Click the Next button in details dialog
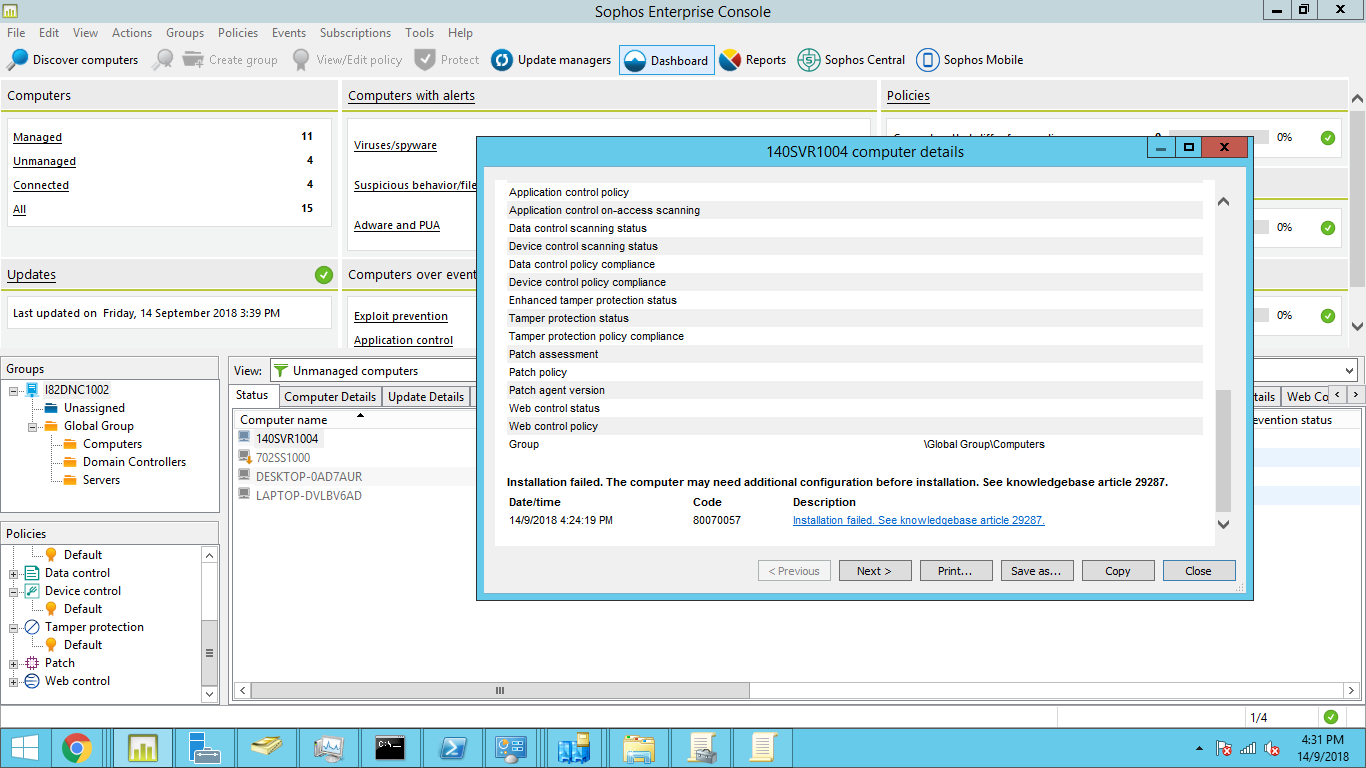Screen dimensions: 1366x768 873,571
